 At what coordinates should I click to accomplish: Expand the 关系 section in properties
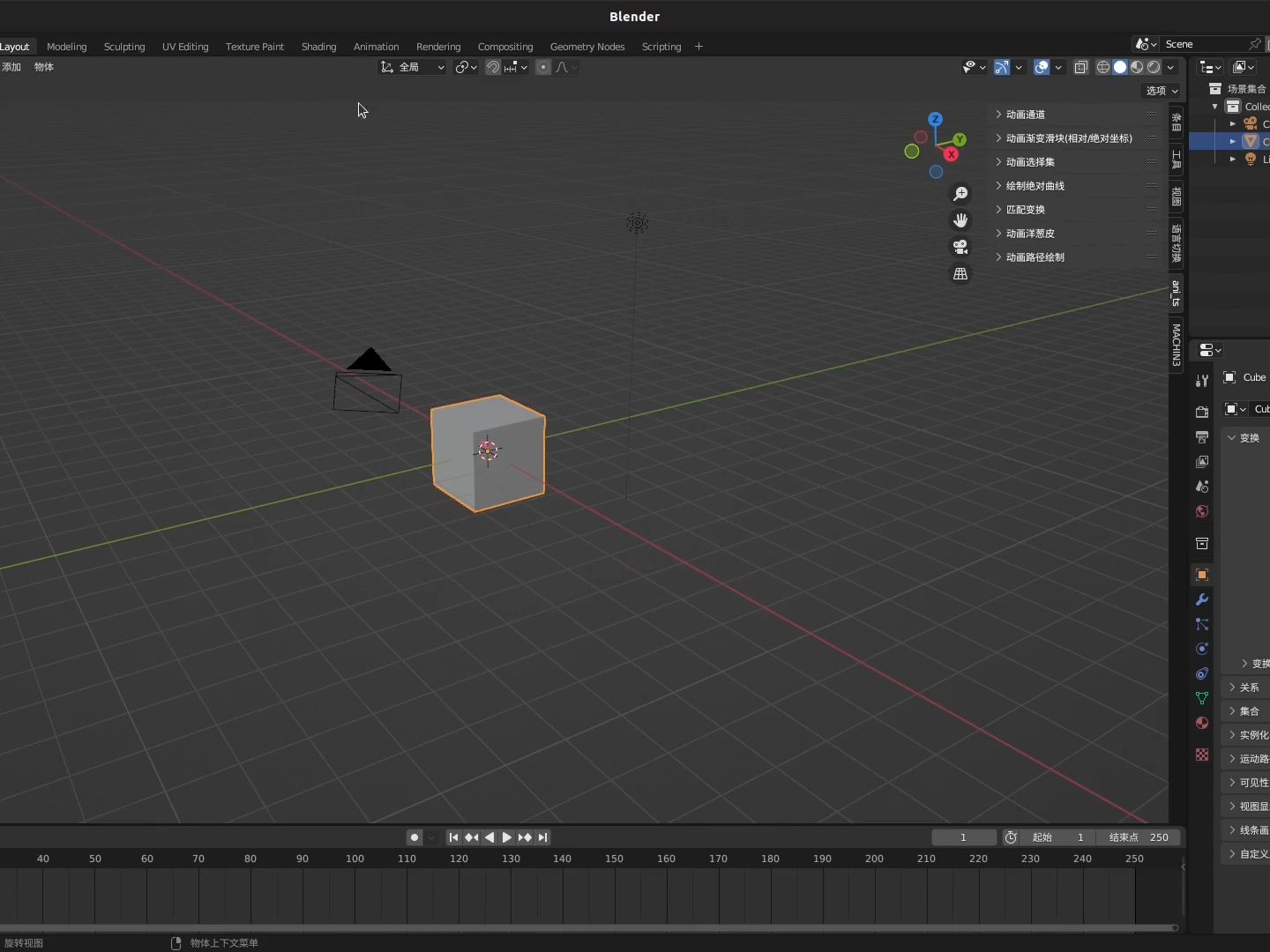point(1248,688)
